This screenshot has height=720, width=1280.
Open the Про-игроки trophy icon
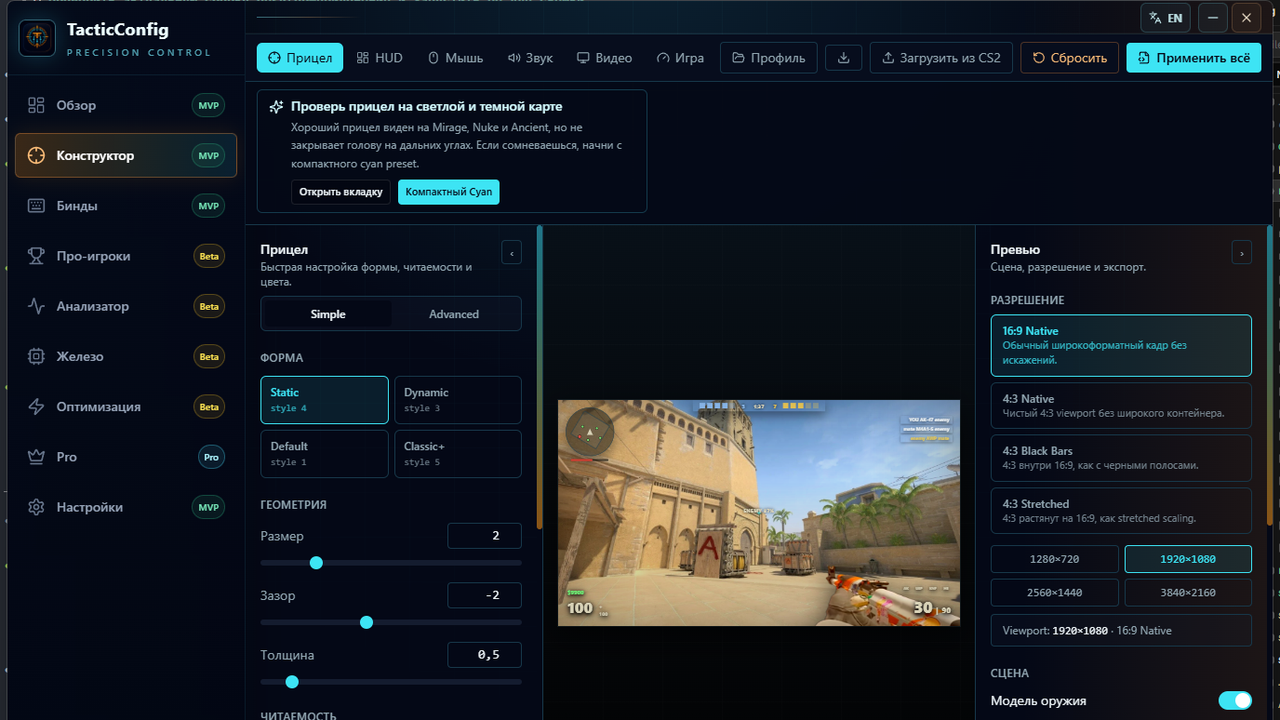37,256
